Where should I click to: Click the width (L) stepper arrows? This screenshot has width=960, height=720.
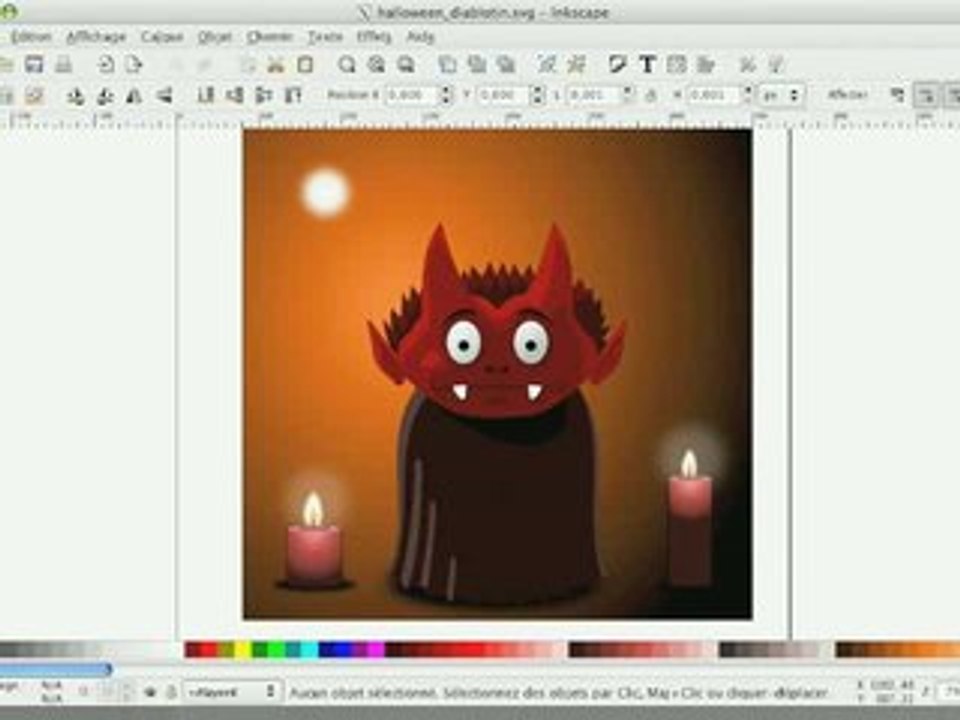tap(628, 96)
